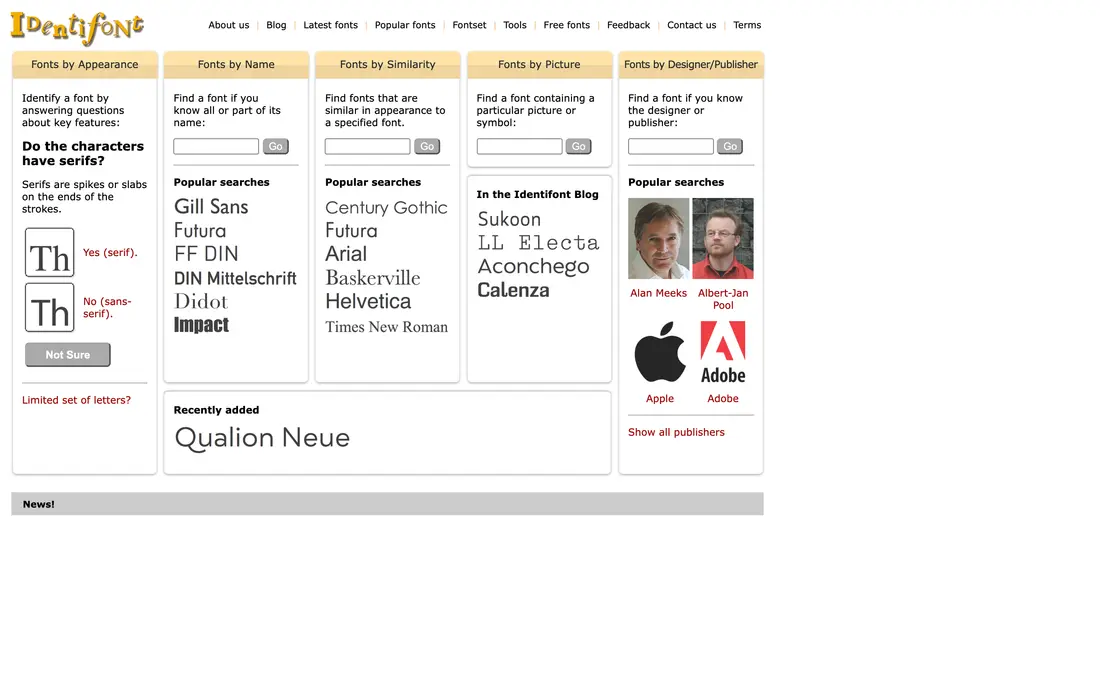Image resolution: width=1100 pixels, height=688 pixels.
Task: Open Alan Meeks designer photo
Action: [658, 238]
